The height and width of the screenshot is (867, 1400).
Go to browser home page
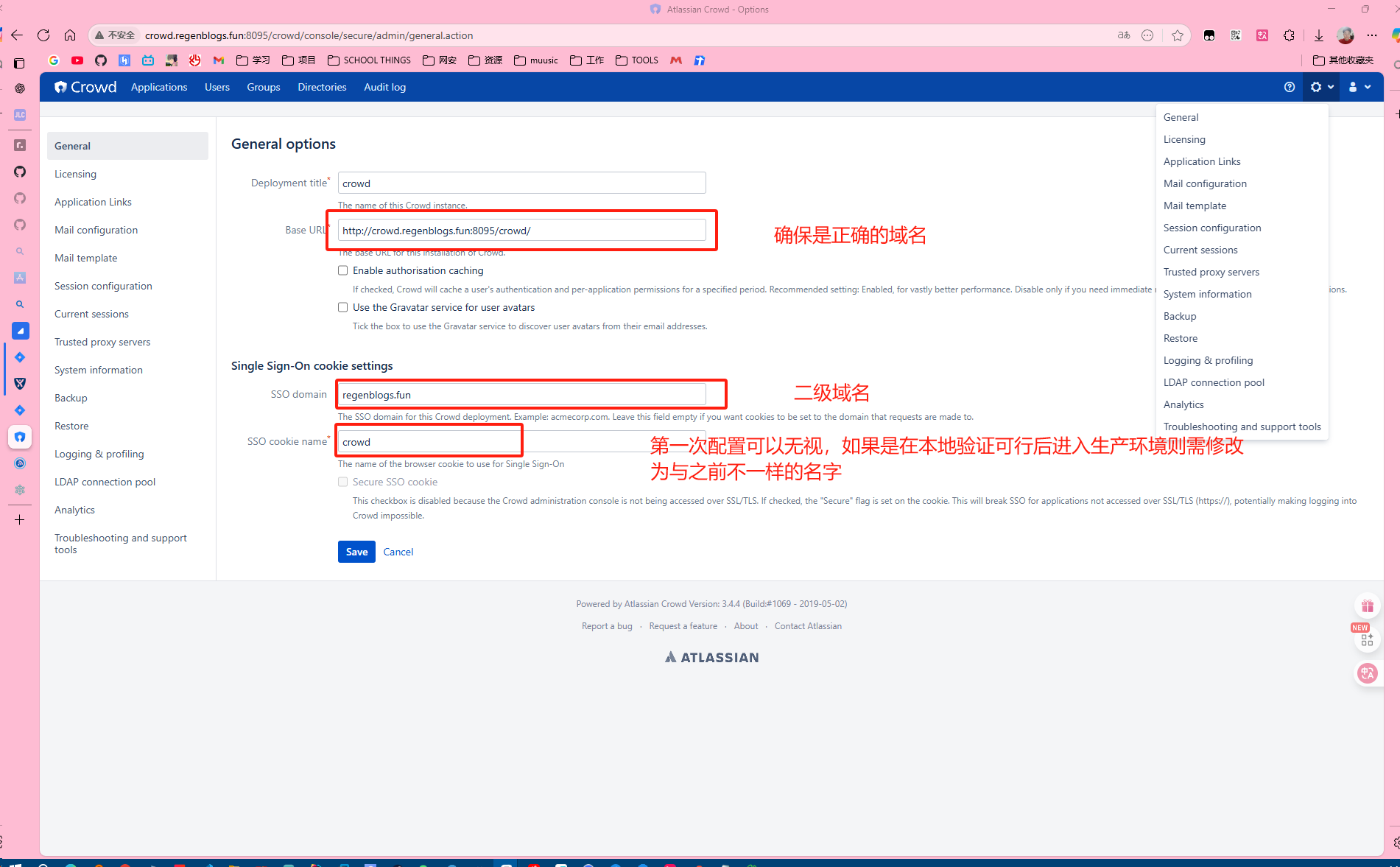pos(70,35)
